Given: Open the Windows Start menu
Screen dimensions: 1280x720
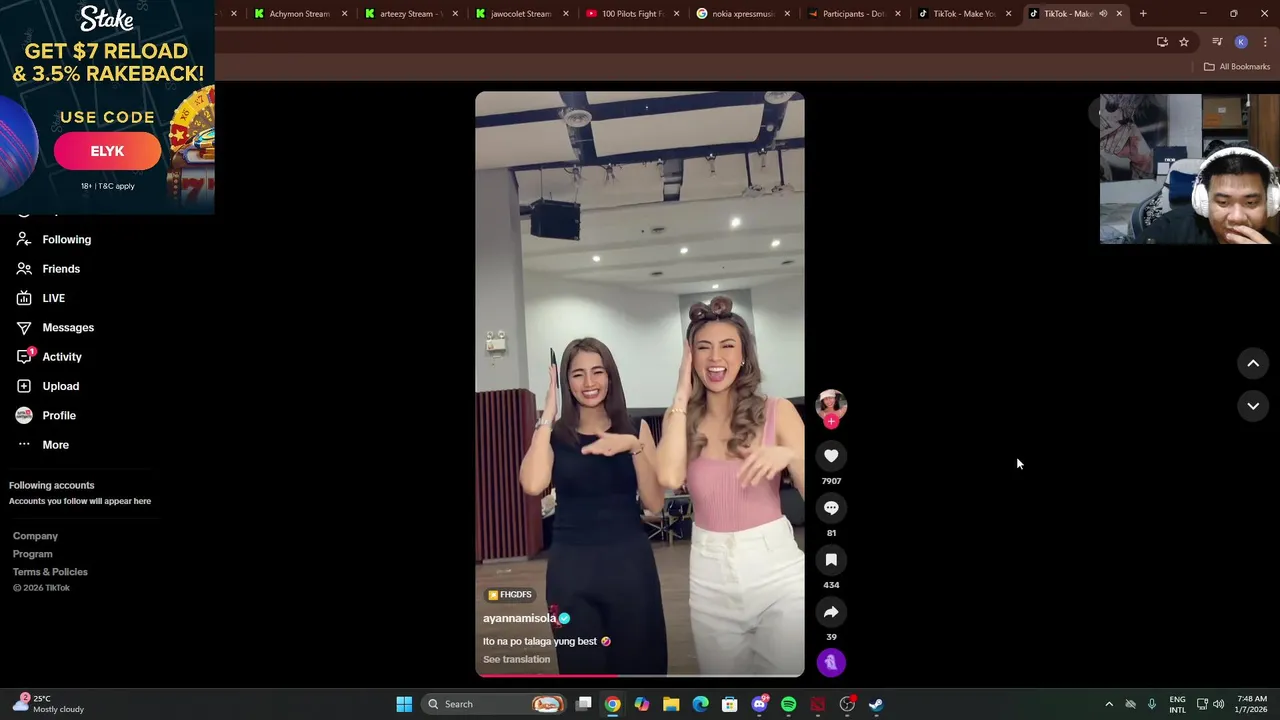Looking at the screenshot, I should click(x=404, y=704).
